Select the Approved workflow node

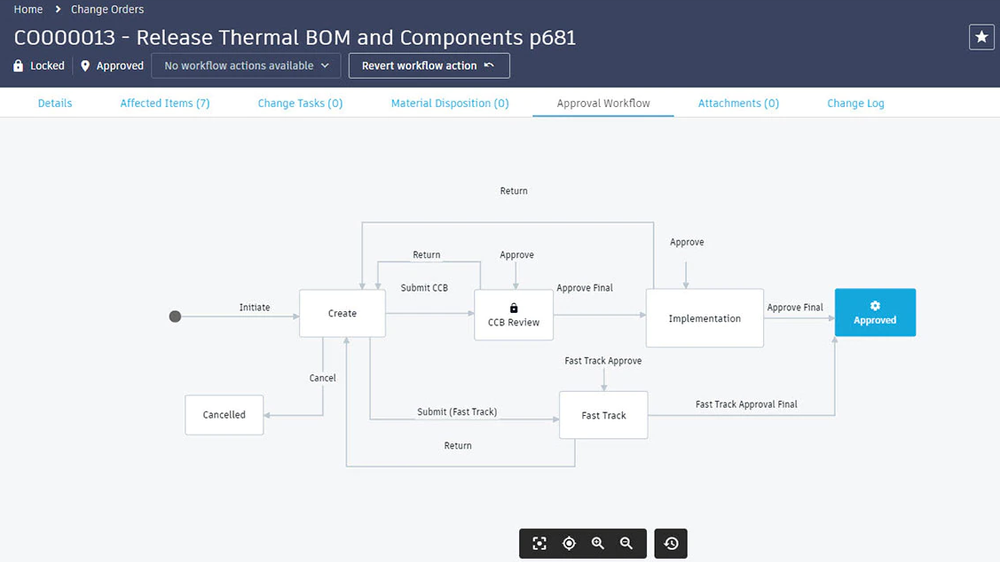tap(875, 313)
